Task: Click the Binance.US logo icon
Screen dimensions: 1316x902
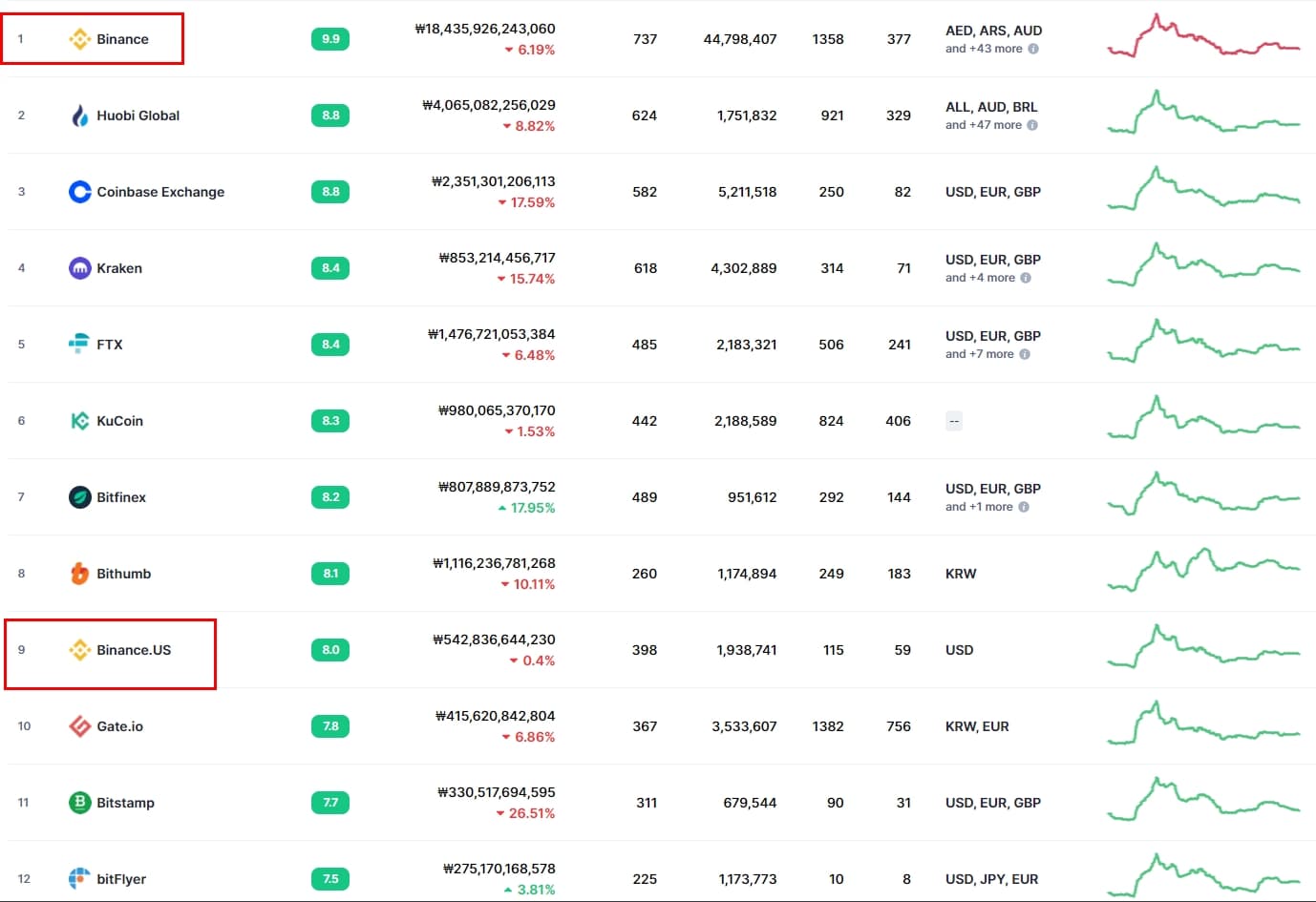Action: (80, 650)
